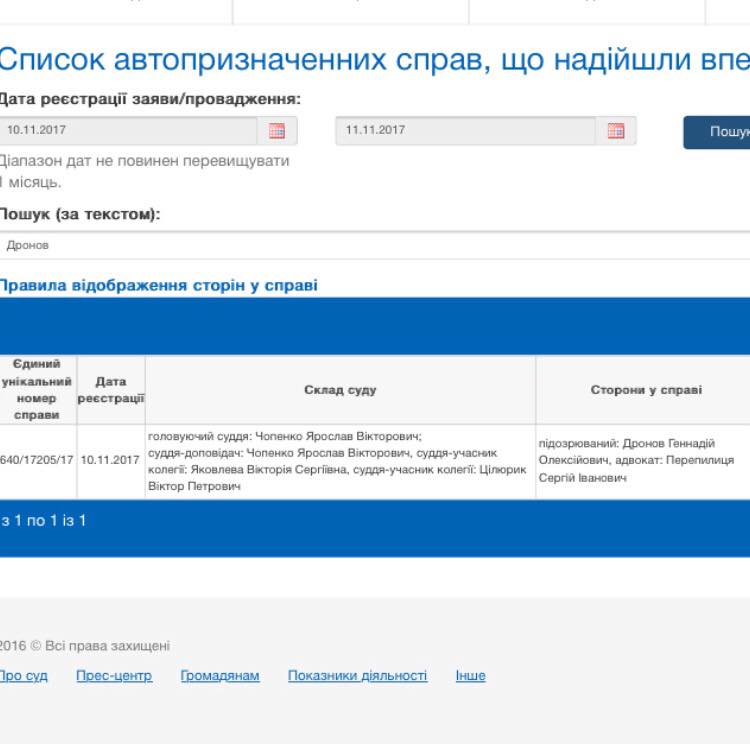Open Правила відображення сторін у справі link
The width and height of the screenshot is (750, 744).
click(158, 285)
